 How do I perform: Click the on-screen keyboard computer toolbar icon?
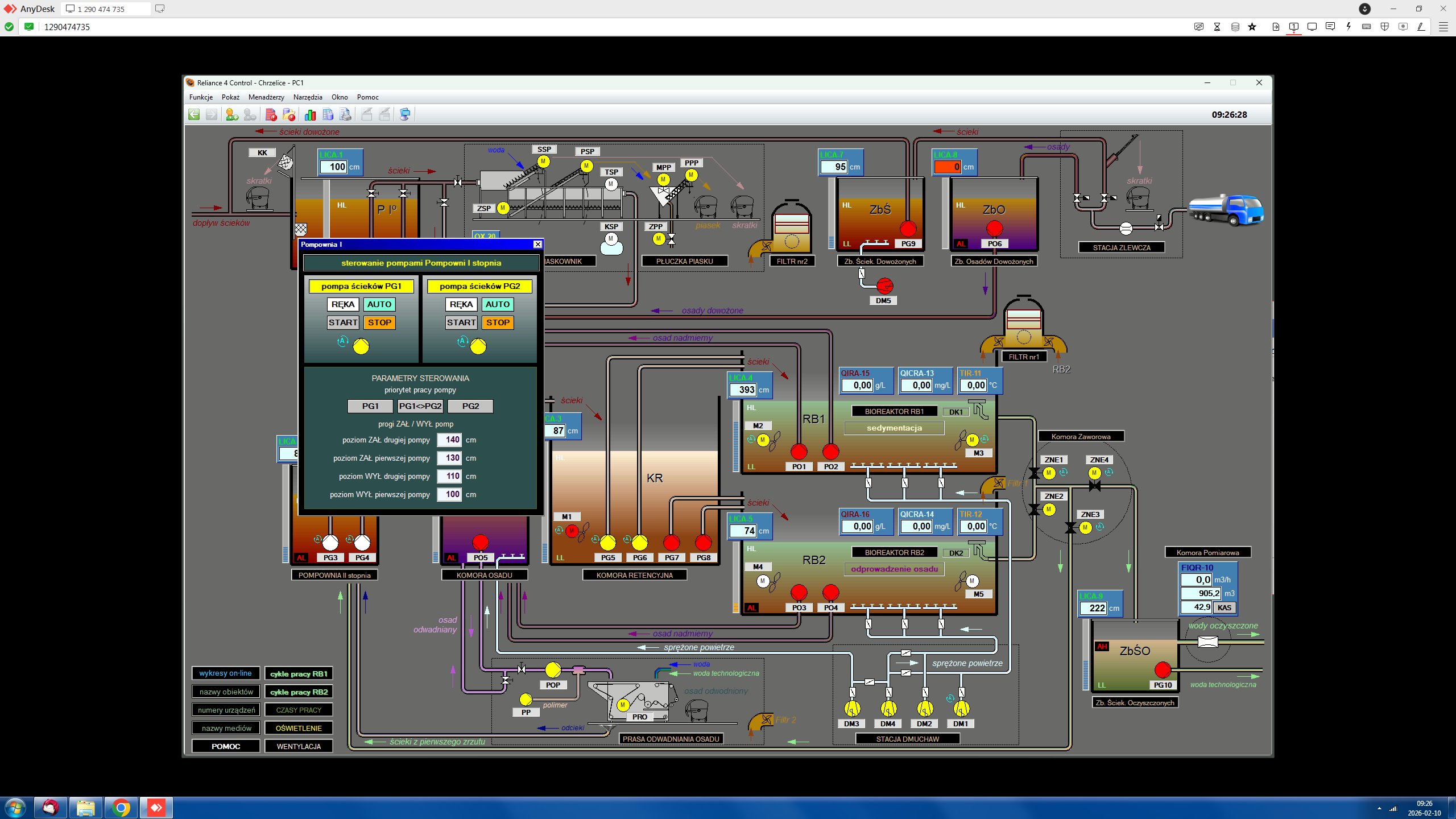tap(404, 115)
